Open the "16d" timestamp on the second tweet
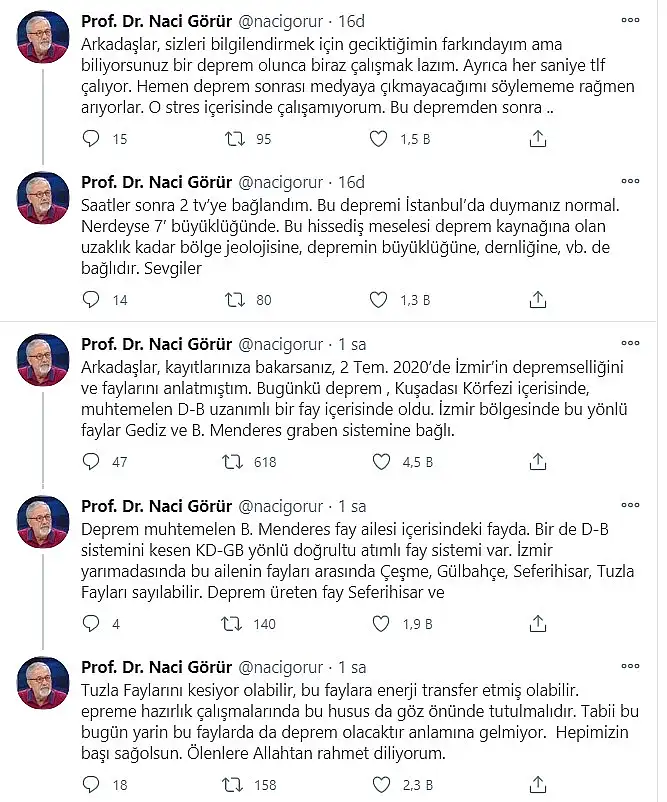The width and height of the screenshot is (667, 802). [351, 182]
